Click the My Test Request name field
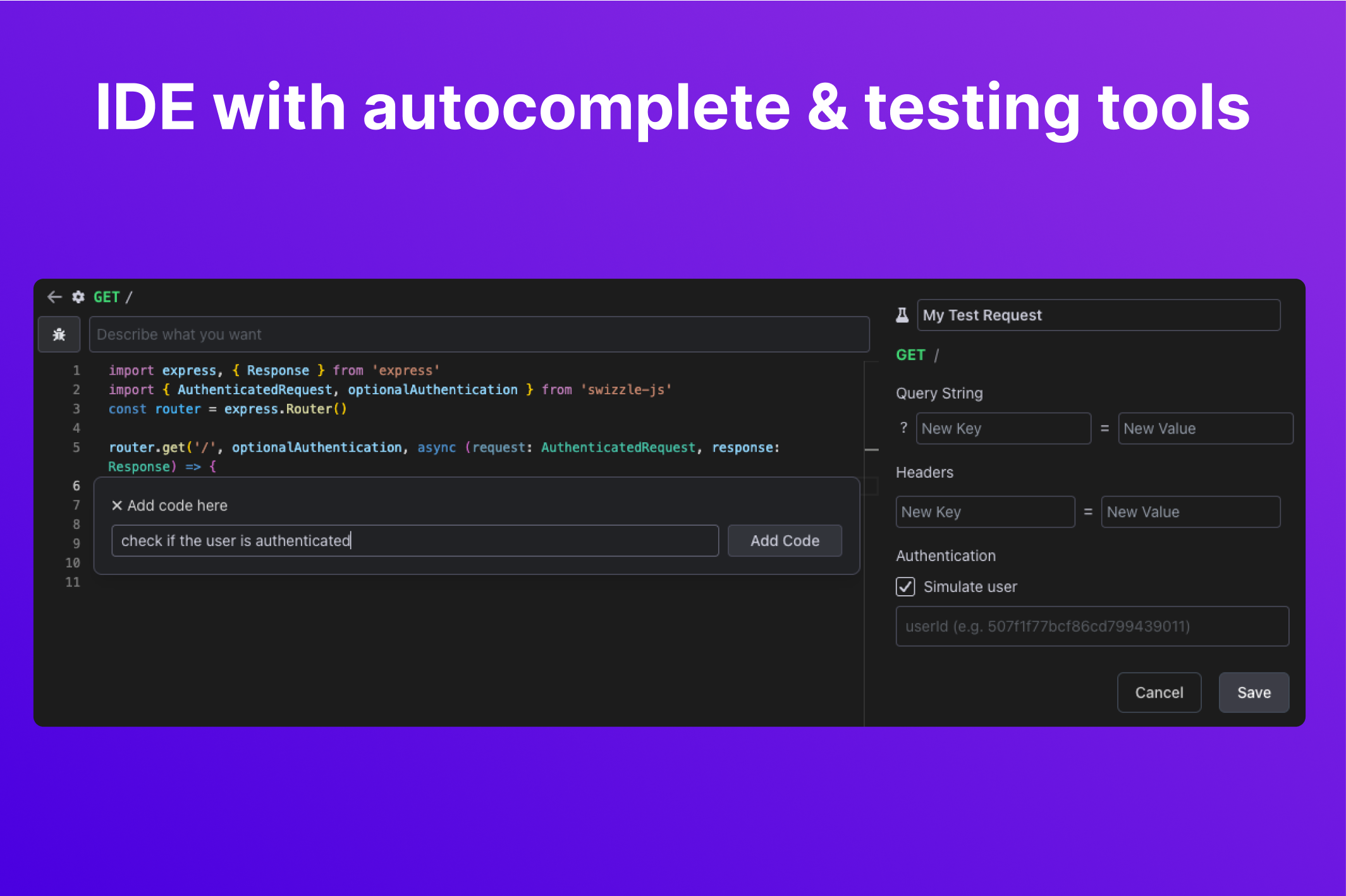The height and width of the screenshot is (896, 1346). tap(1098, 315)
